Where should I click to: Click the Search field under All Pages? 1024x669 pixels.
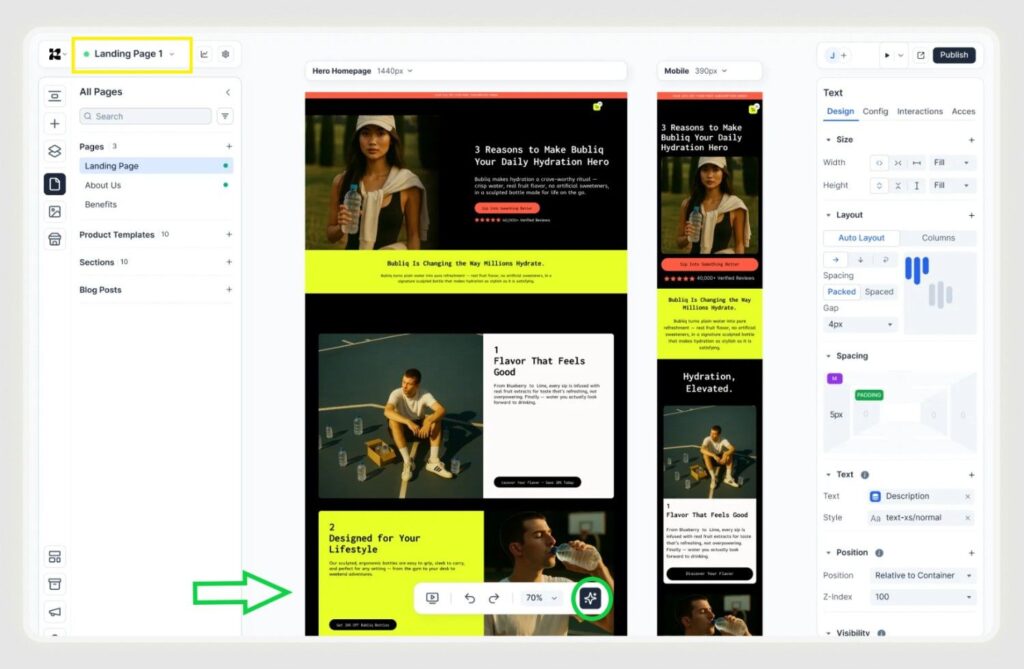[x=145, y=116]
